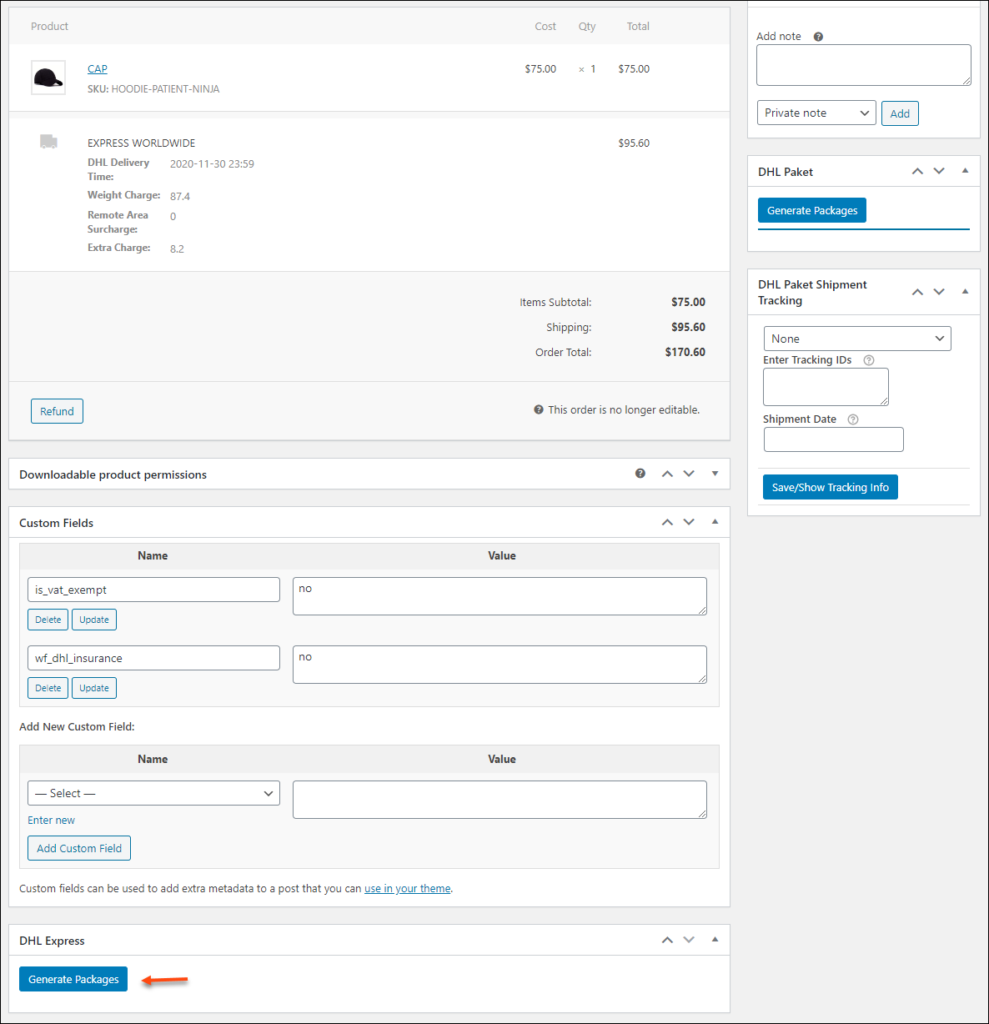Collapse the Custom Fields panel
989x1024 pixels.
[x=714, y=521]
